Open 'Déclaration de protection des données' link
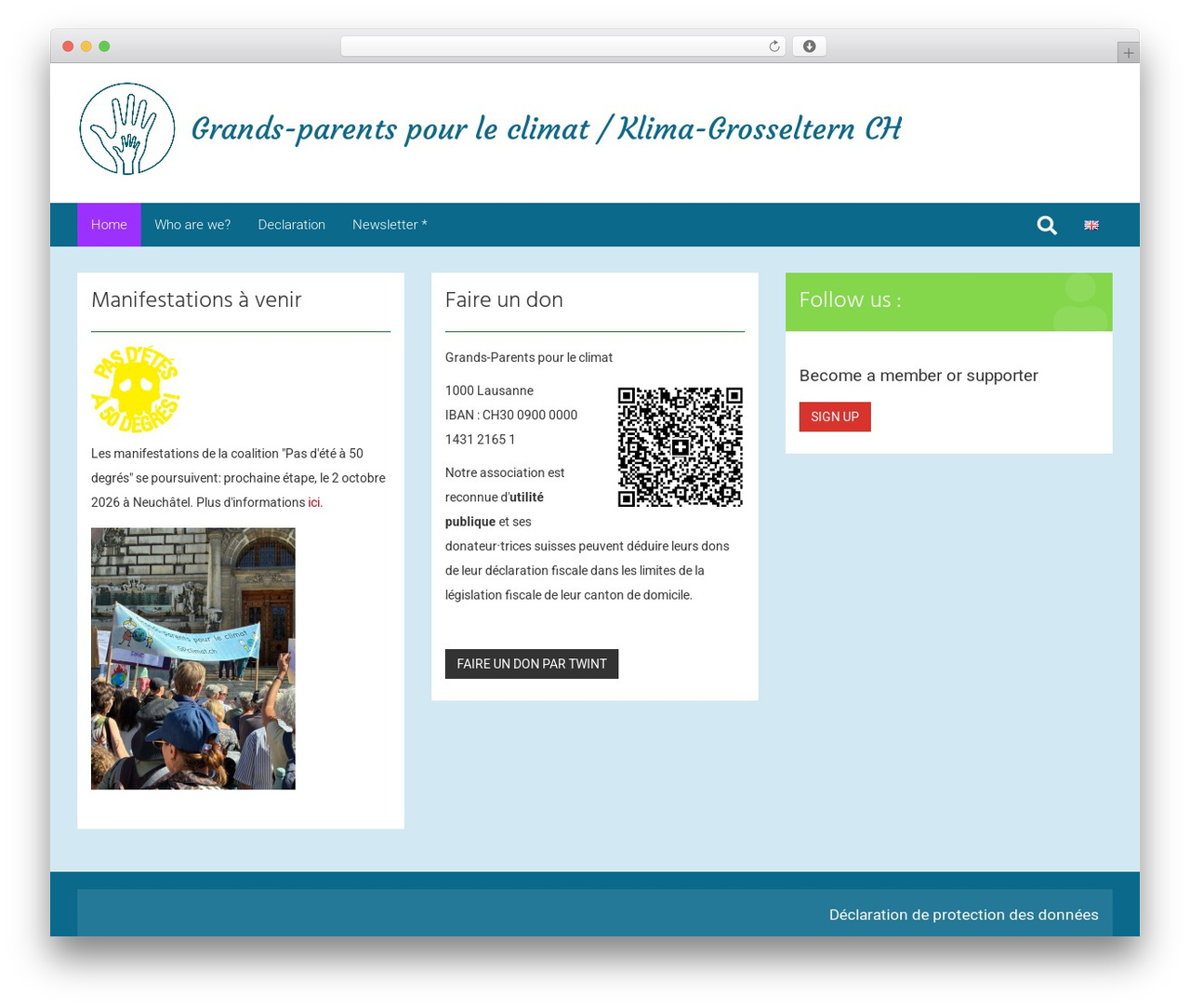The height and width of the screenshot is (1008, 1190). click(964, 915)
